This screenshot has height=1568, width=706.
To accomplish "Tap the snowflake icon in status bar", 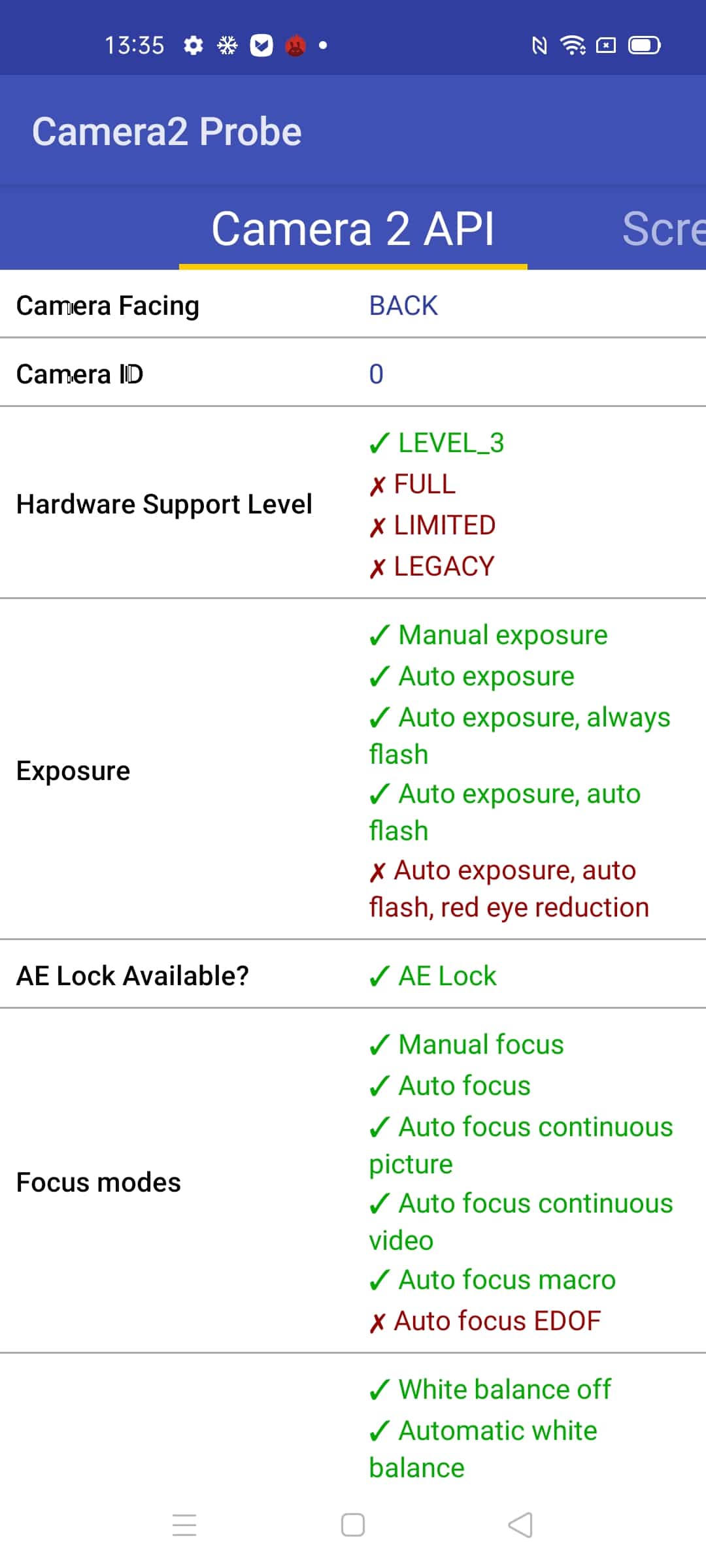I will (227, 46).
